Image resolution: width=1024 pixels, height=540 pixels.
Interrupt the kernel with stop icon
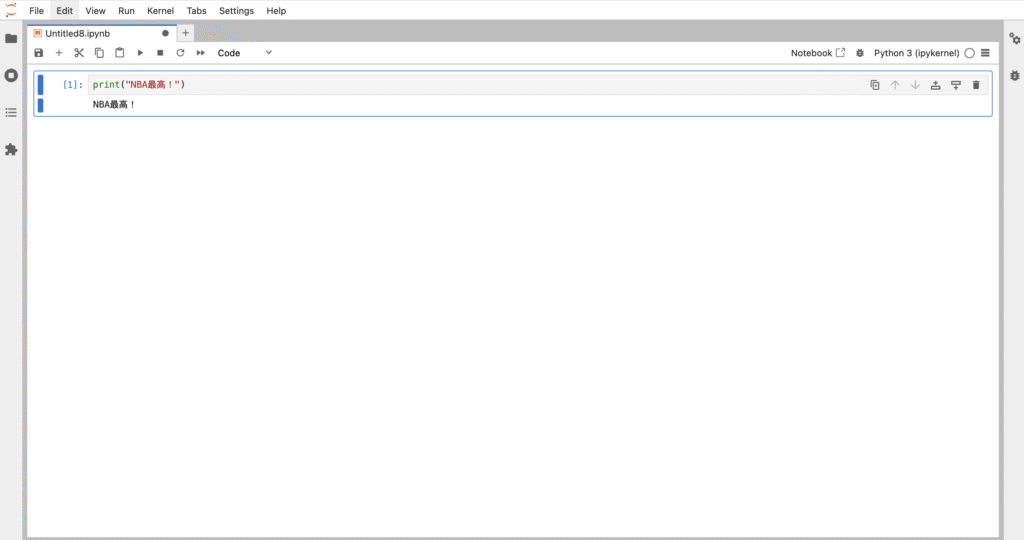coord(160,53)
